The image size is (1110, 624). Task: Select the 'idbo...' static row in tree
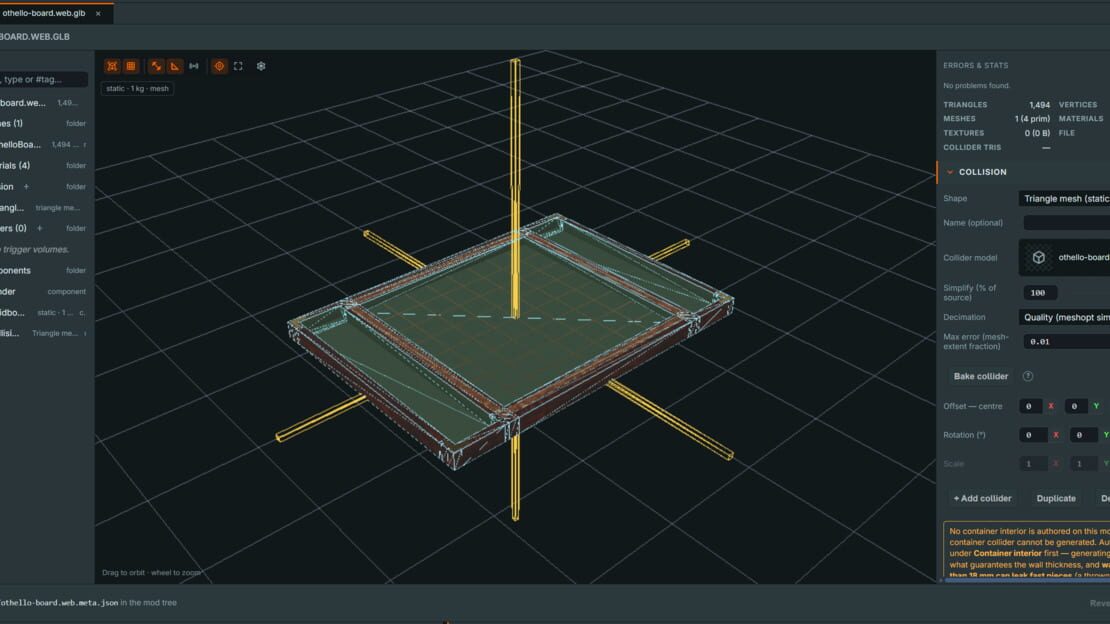pyautogui.click(x=44, y=312)
